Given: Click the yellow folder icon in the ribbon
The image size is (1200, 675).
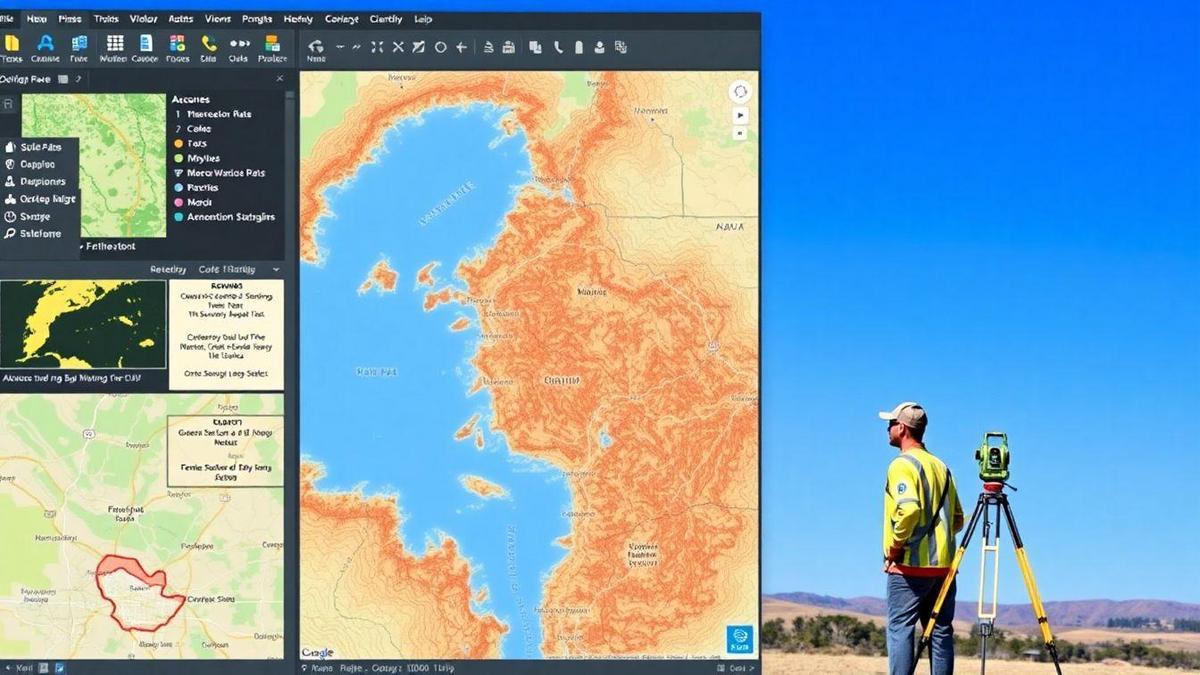Looking at the screenshot, I should (12, 43).
